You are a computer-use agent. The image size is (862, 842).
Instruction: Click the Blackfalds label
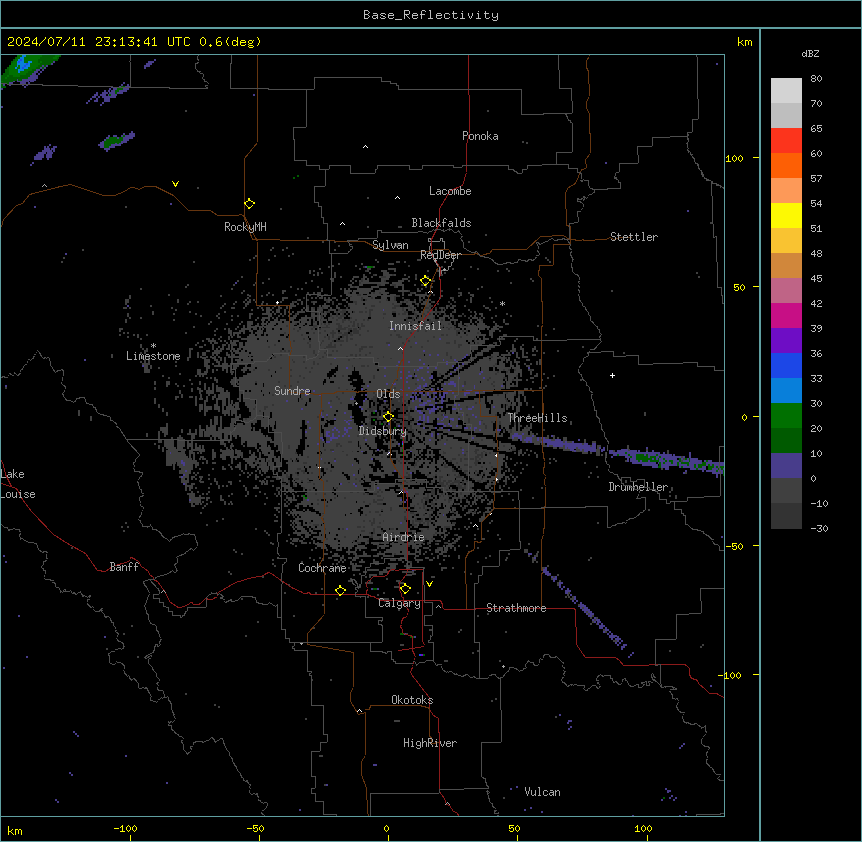(x=441, y=223)
